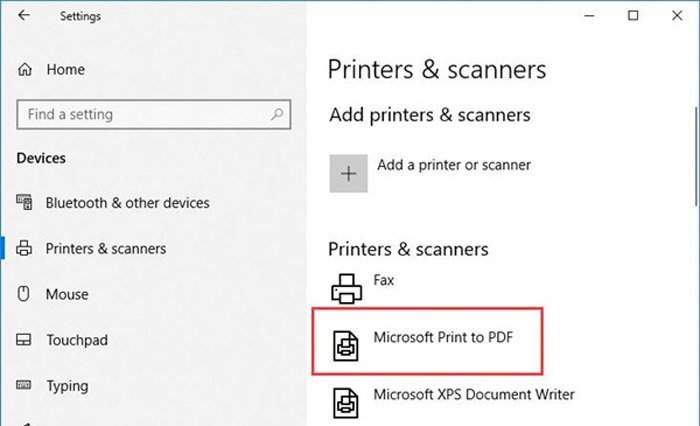Click Add a printer or scanner text
This screenshot has height=426, width=700.
[454, 165]
